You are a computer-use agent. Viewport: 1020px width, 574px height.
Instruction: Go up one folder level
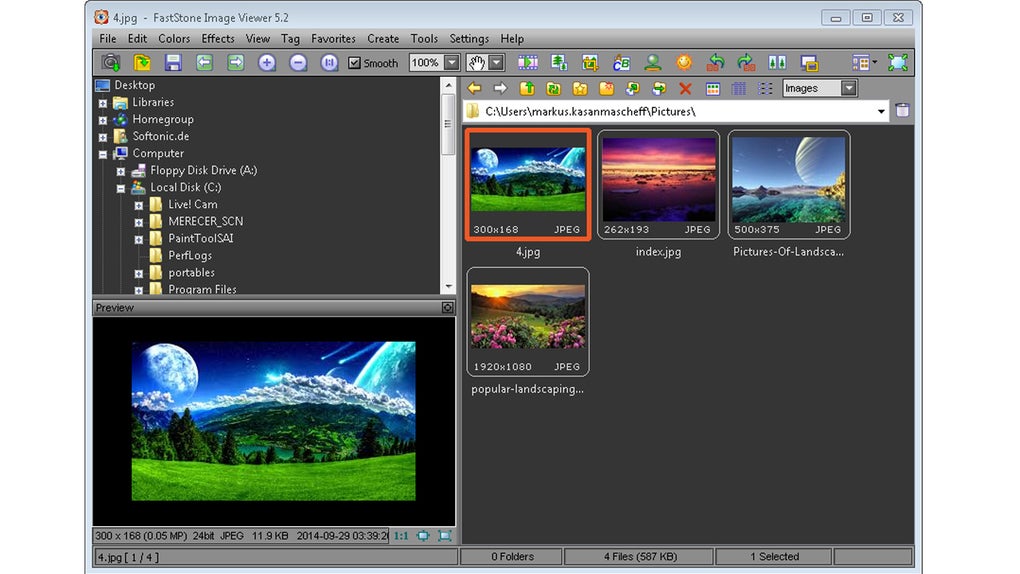click(x=527, y=88)
